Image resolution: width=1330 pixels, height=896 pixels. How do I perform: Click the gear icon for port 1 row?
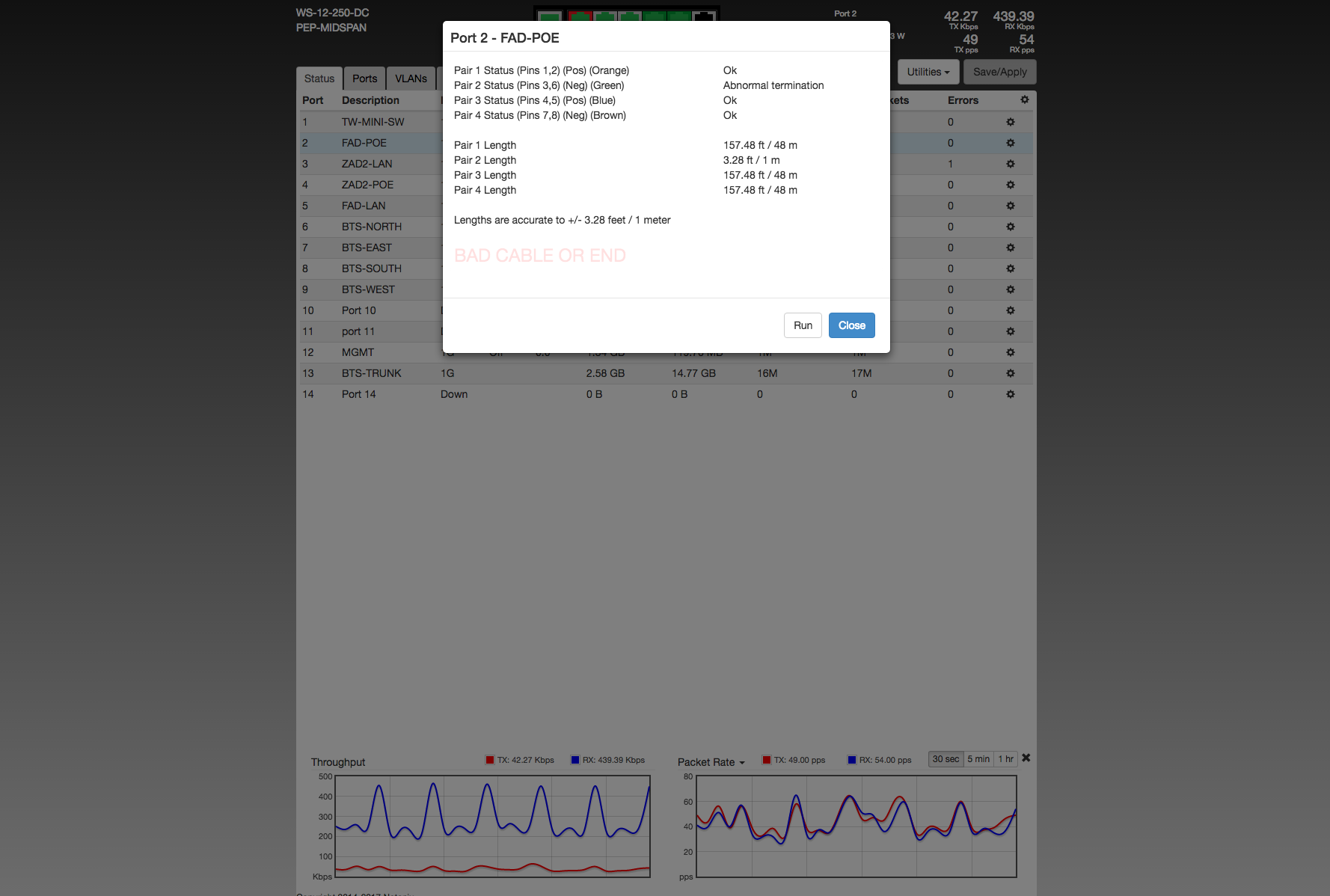pos(1010,122)
